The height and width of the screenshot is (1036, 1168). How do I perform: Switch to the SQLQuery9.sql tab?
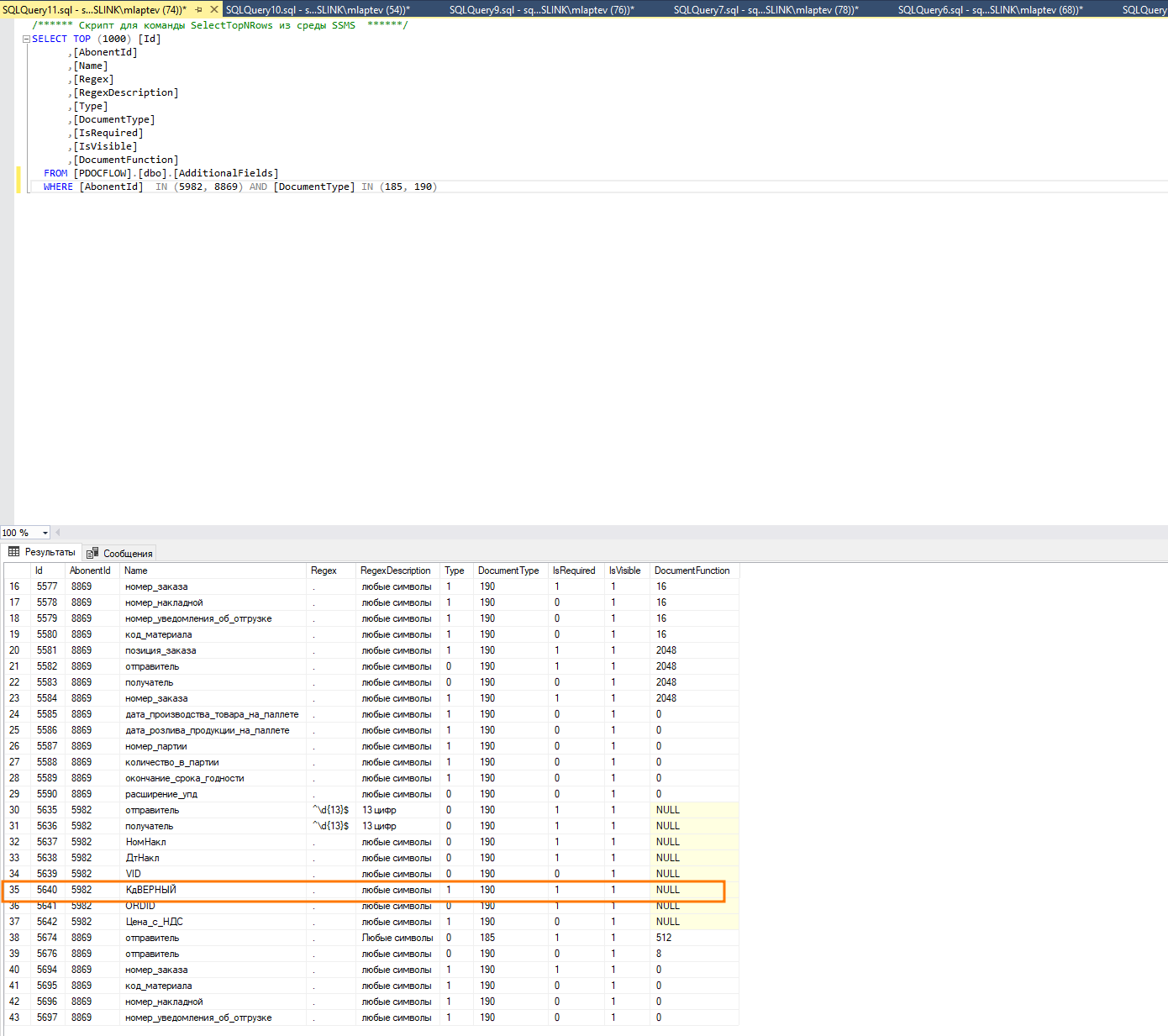pyautogui.click(x=542, y=9)
